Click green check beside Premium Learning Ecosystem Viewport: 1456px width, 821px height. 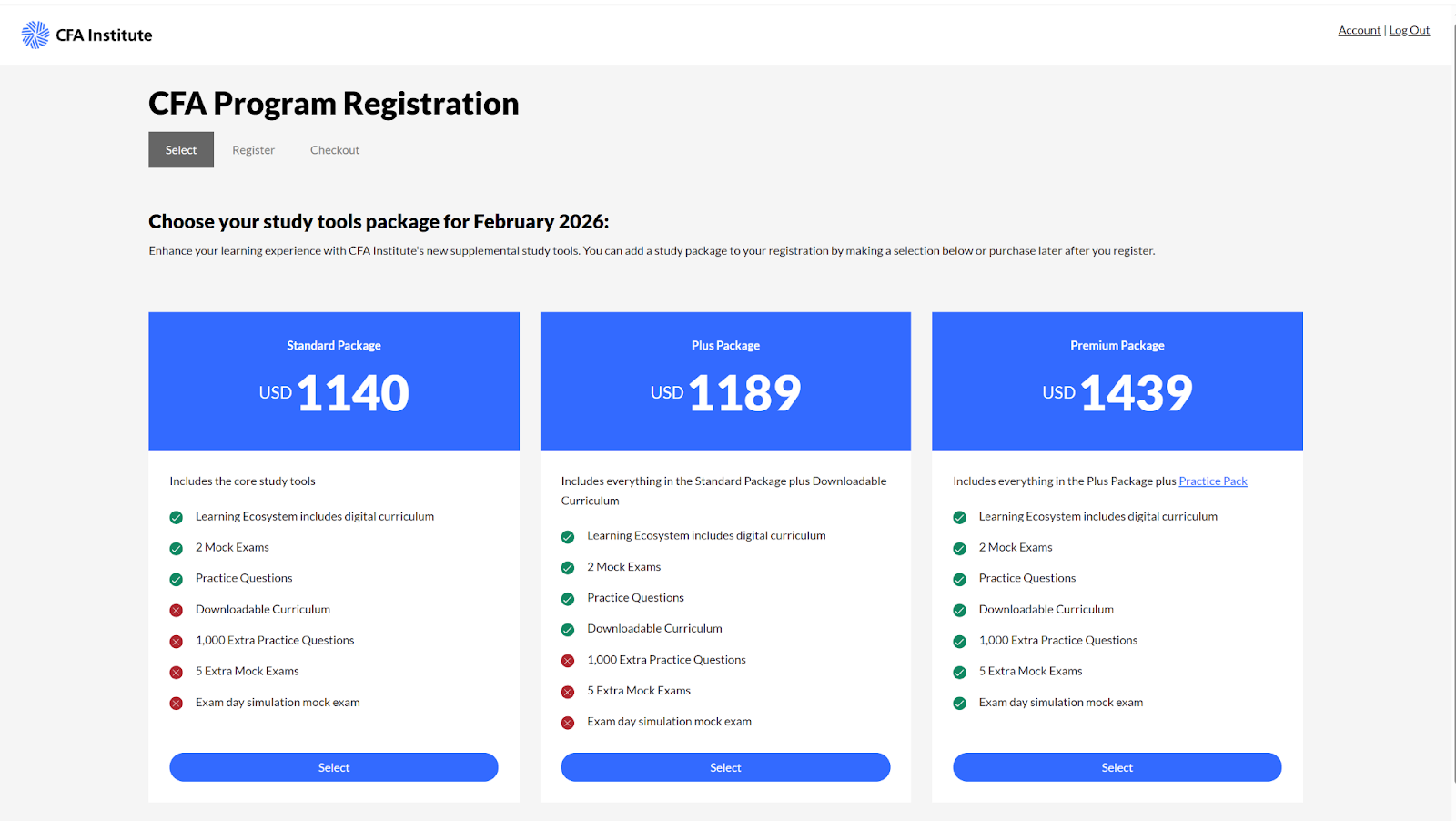(x=959, y=518)
